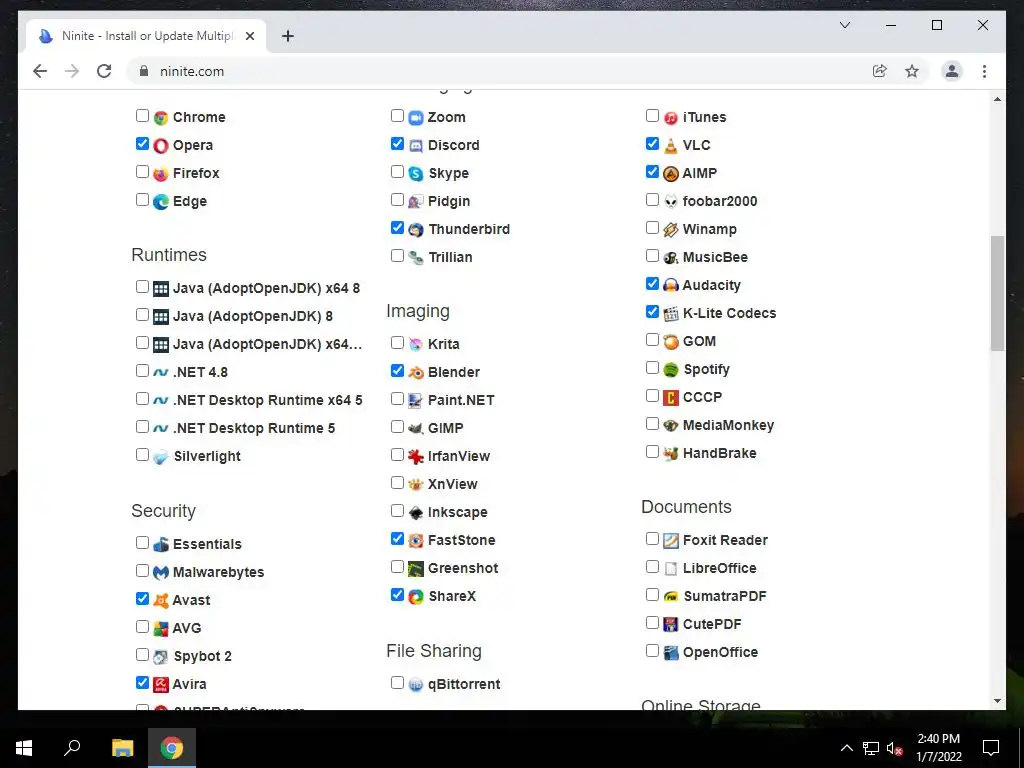Reload the ninite.com page

pyautogui.click(x=104, y=71)
